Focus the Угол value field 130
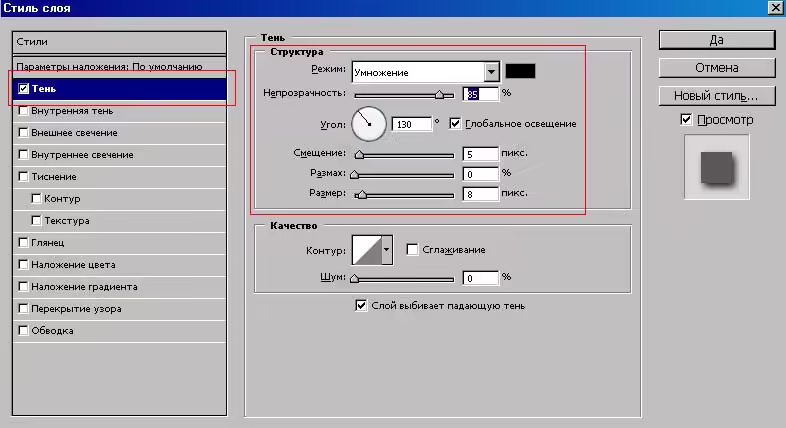 point(412,124)
